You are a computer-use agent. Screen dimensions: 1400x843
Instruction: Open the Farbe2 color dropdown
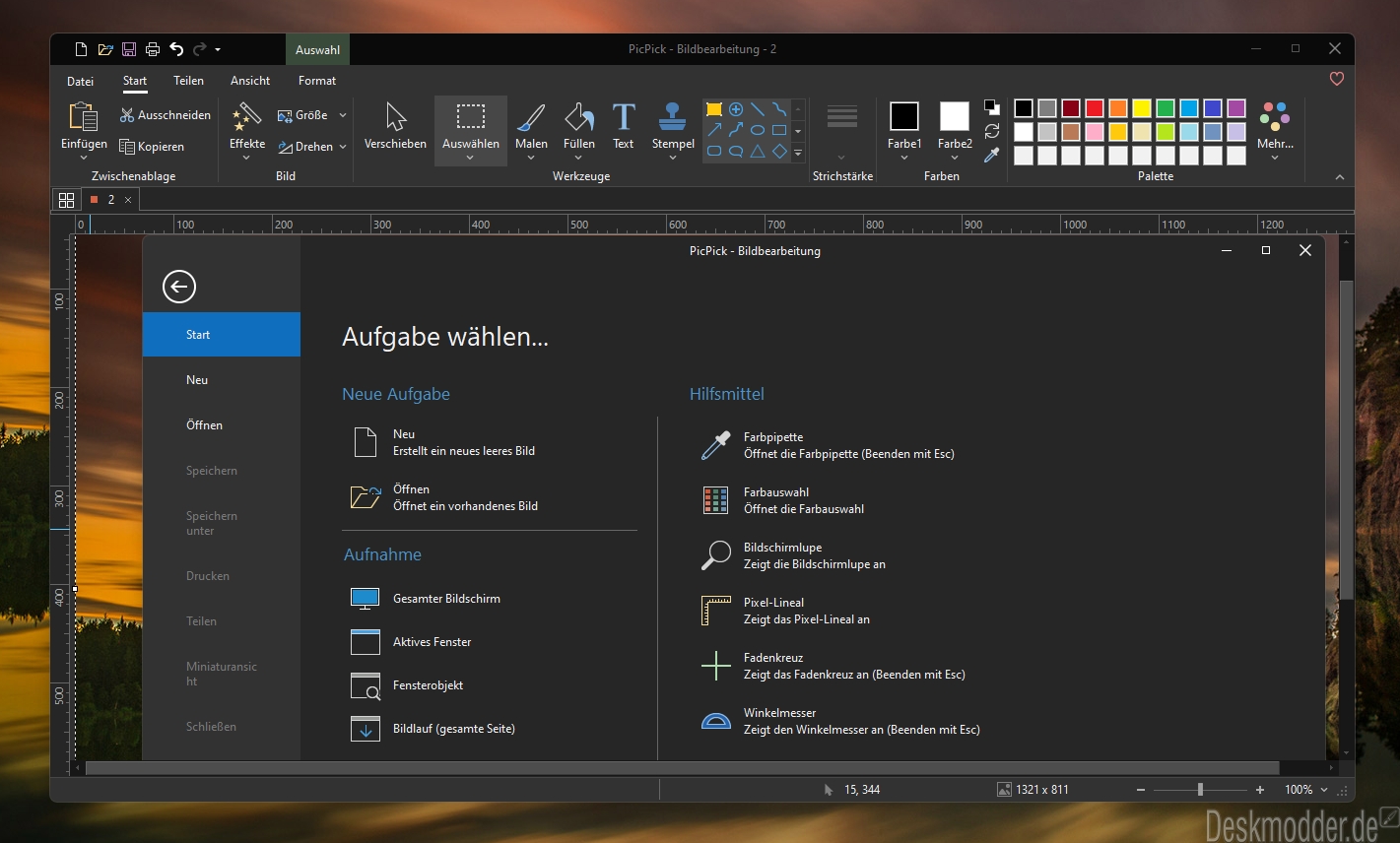pyautogui.click(x=955, y=158)
